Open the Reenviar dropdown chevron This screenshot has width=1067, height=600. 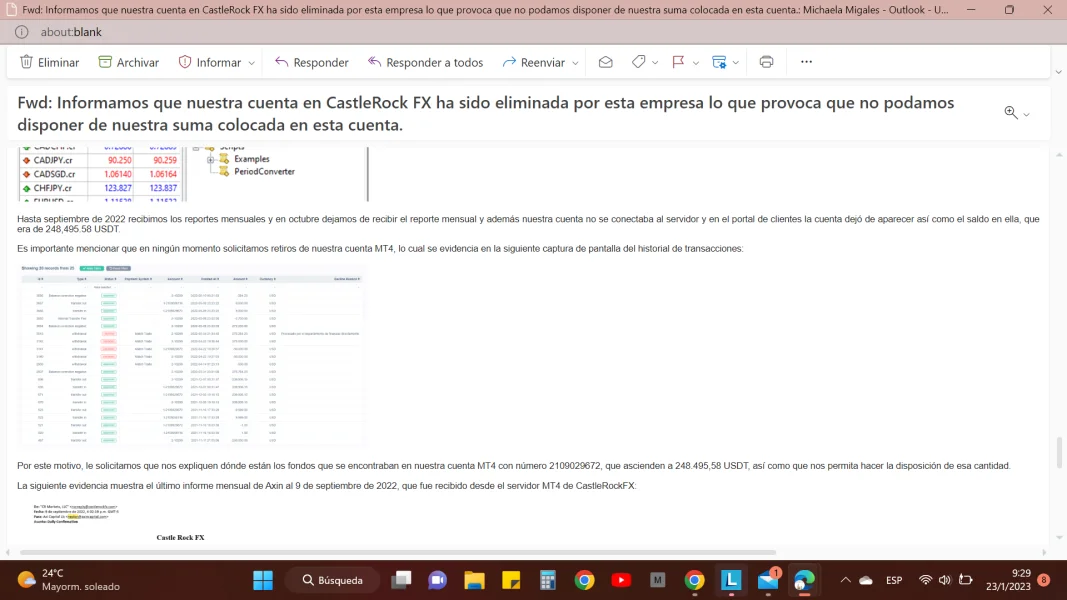point(575,63)
